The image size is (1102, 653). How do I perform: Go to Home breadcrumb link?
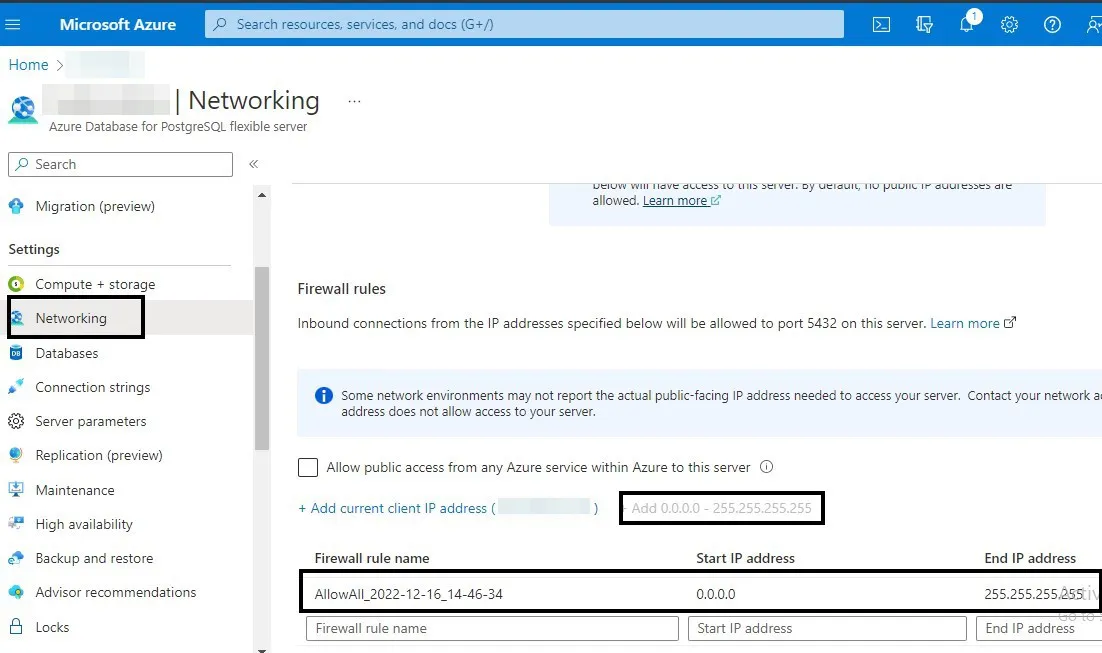tap(28, 65)
